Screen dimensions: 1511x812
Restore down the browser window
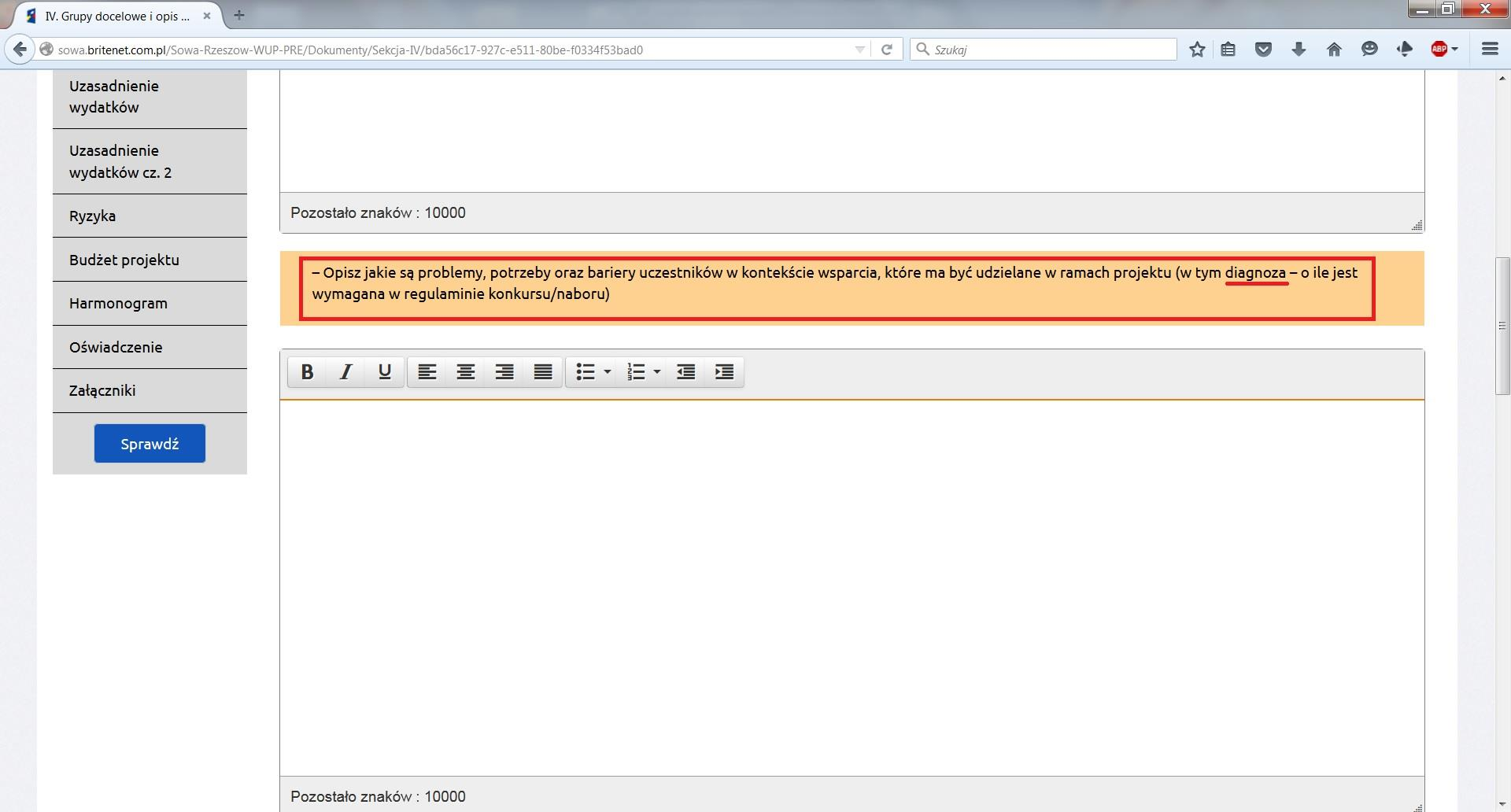click(1447, 9)
